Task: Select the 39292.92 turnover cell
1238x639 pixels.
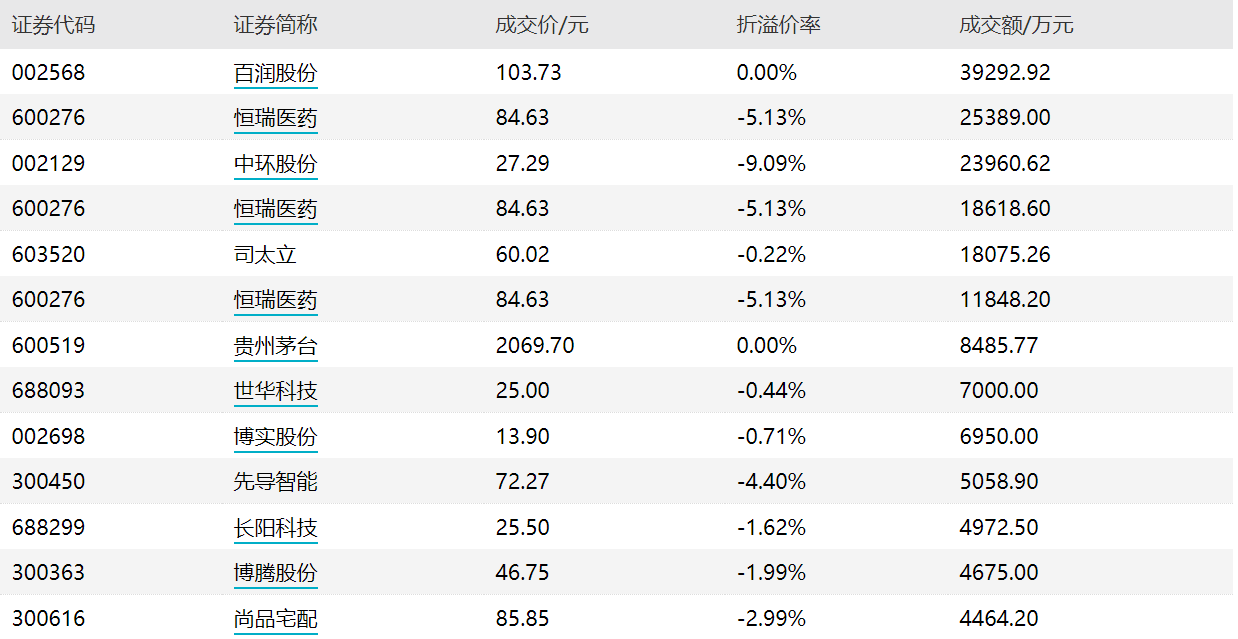Action: coord(1005,73)
